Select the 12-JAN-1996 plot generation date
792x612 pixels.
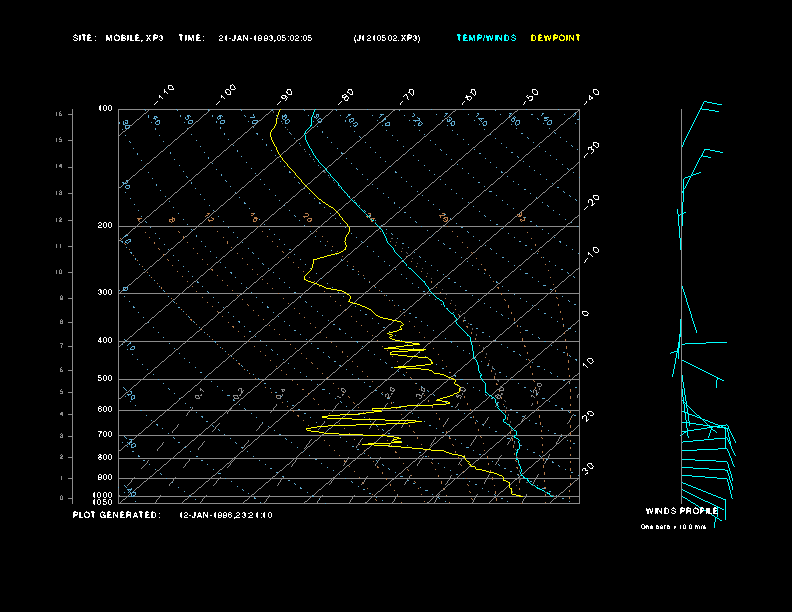226,515
